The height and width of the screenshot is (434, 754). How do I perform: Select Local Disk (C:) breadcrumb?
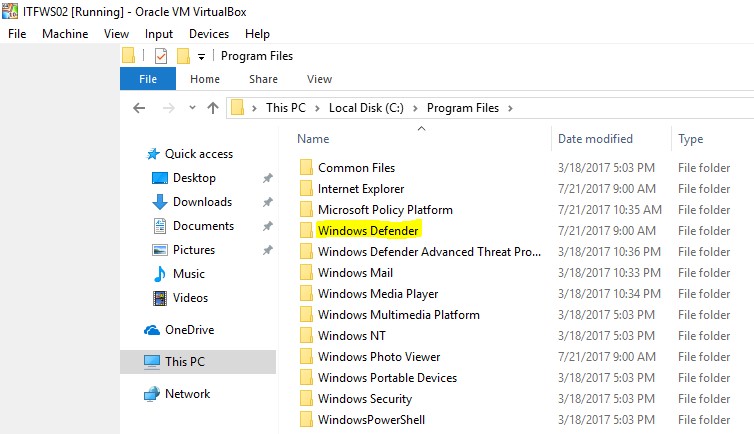[x=366, y=108]
